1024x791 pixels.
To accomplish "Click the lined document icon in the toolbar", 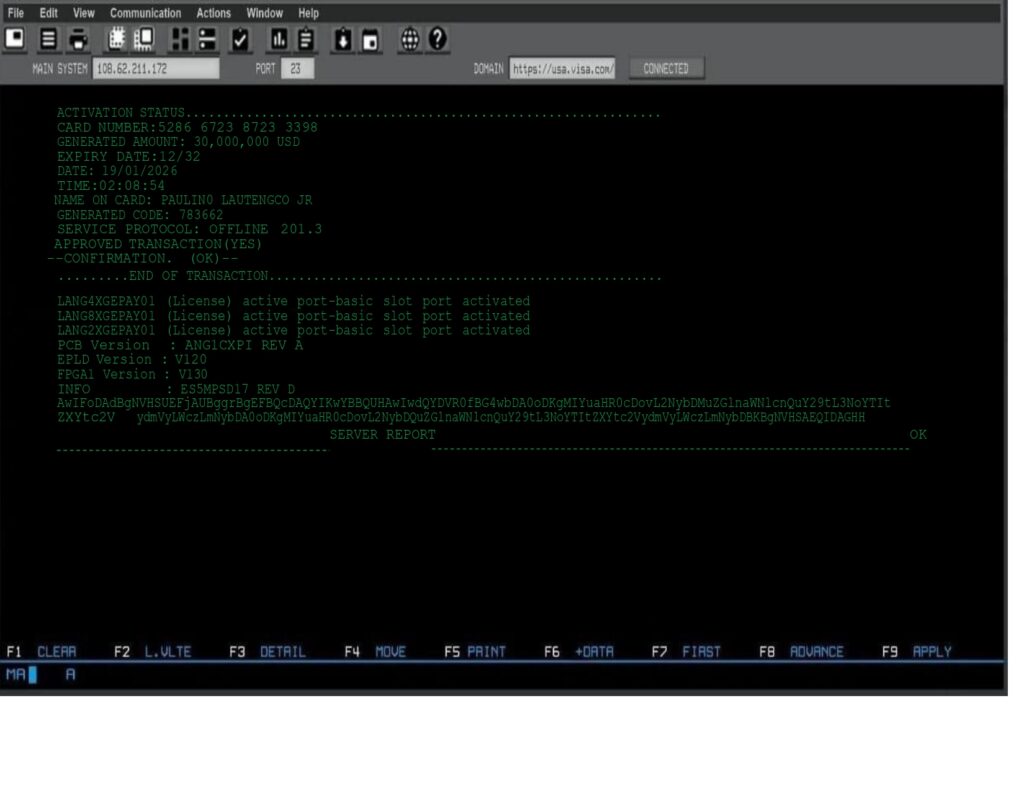I will pyautogui.click(x=48, y=39).
